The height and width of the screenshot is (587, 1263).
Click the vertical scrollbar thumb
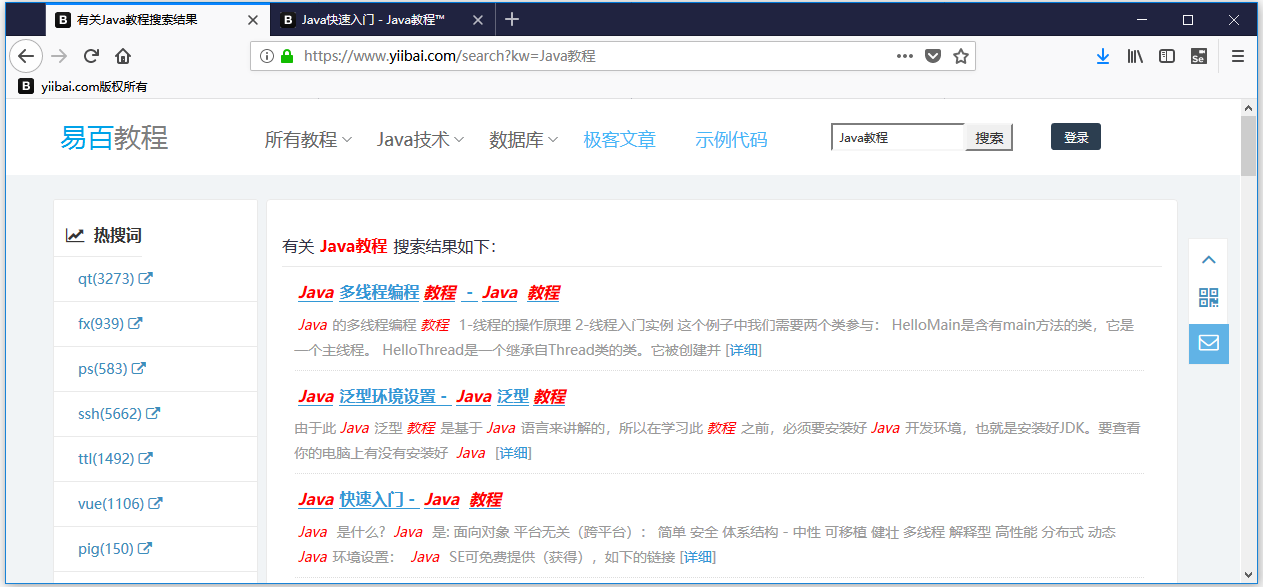pyautogui.click(x=1248, y=145)
